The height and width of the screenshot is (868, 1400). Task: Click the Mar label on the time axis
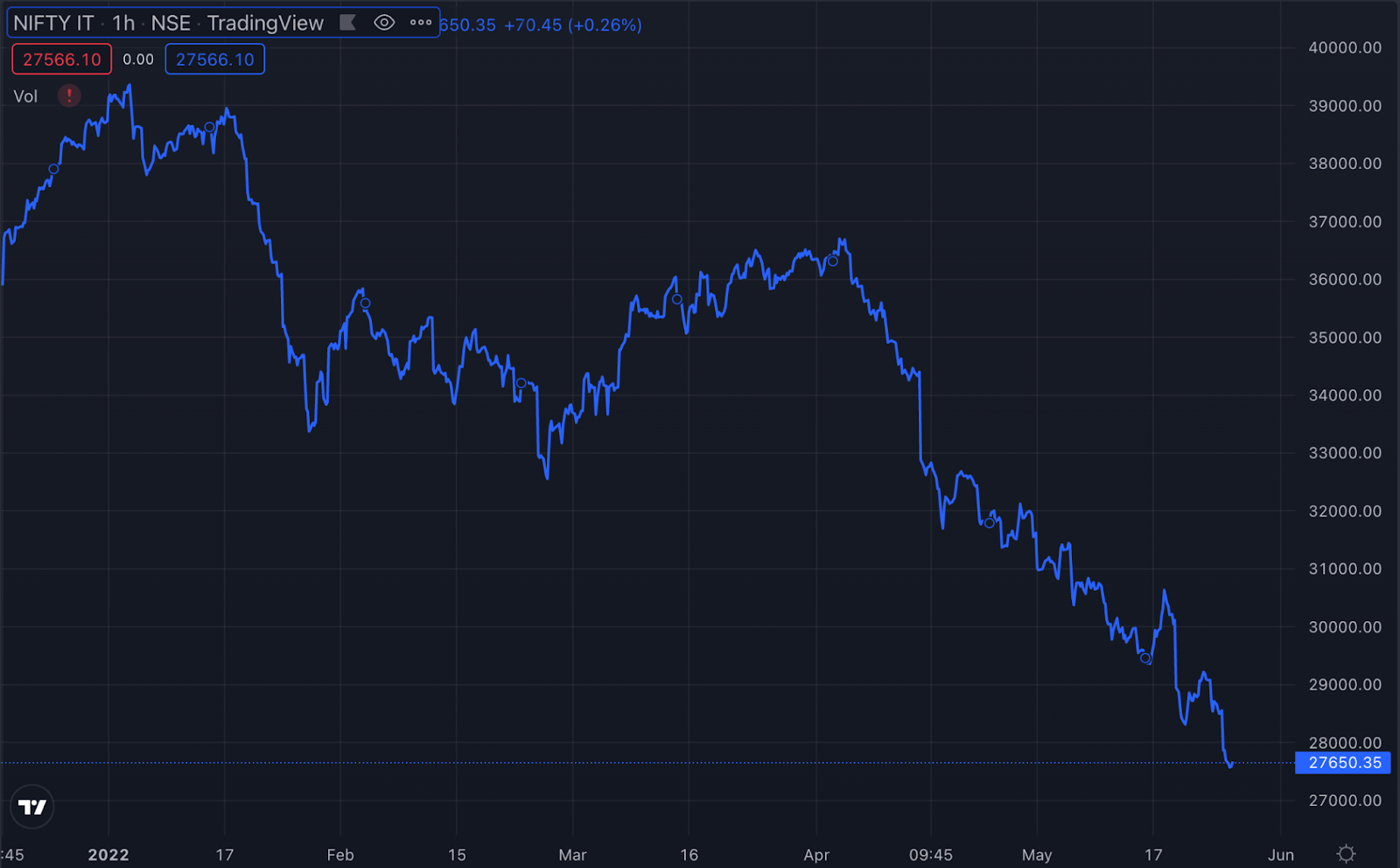[572, 855]
